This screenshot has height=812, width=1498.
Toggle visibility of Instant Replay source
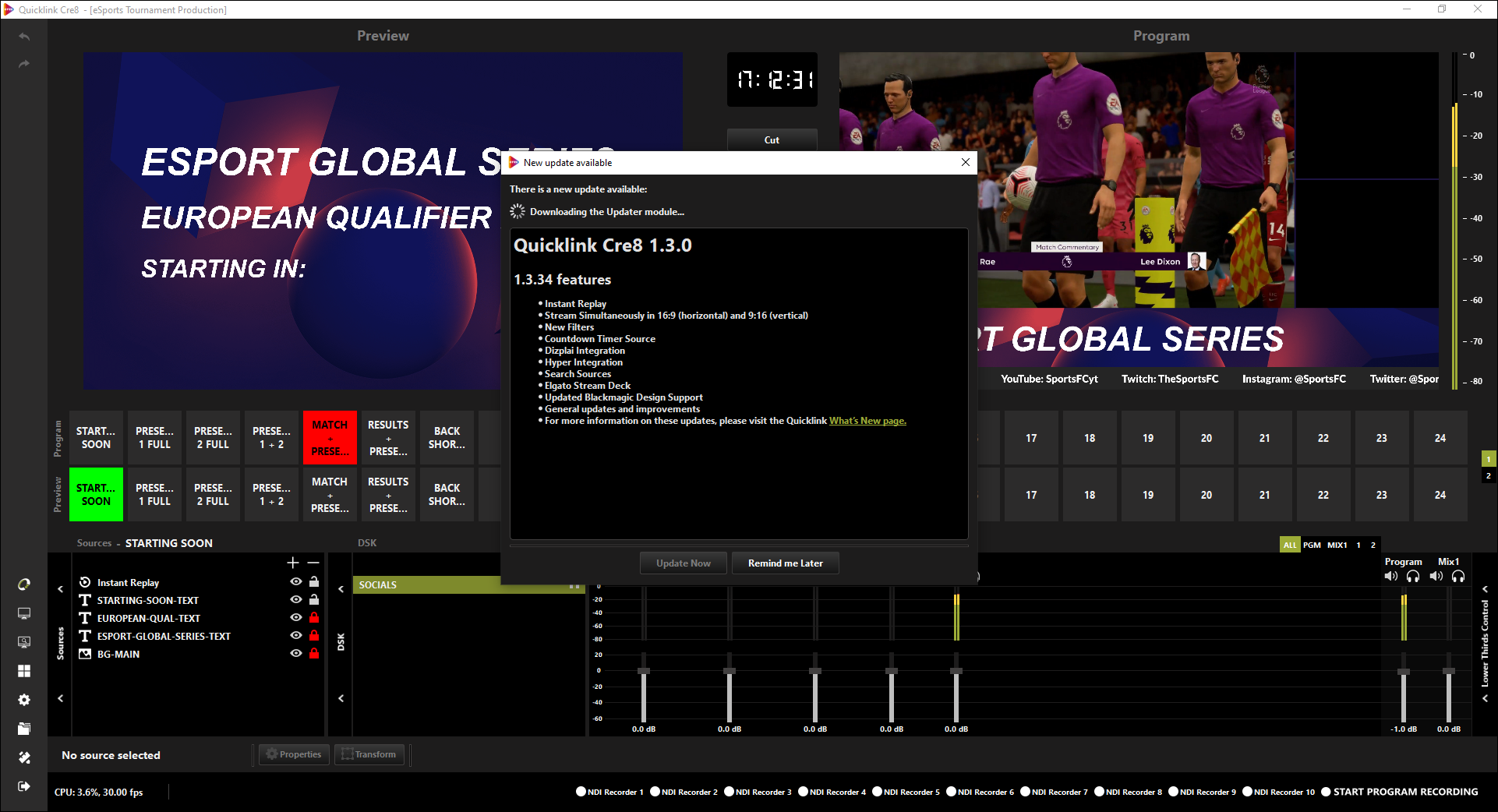(x=296, y=582)
